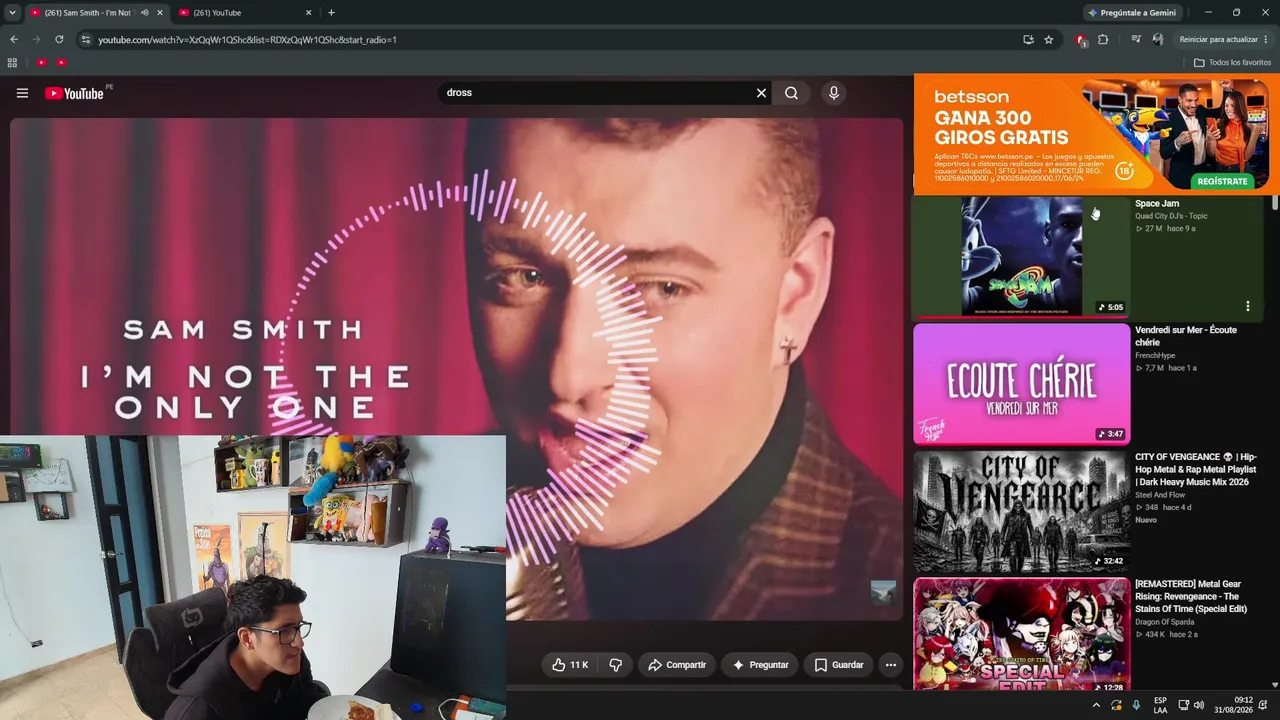Open options for the Space Jam video
This screenshot has height=720, width=1280.
1247,306
